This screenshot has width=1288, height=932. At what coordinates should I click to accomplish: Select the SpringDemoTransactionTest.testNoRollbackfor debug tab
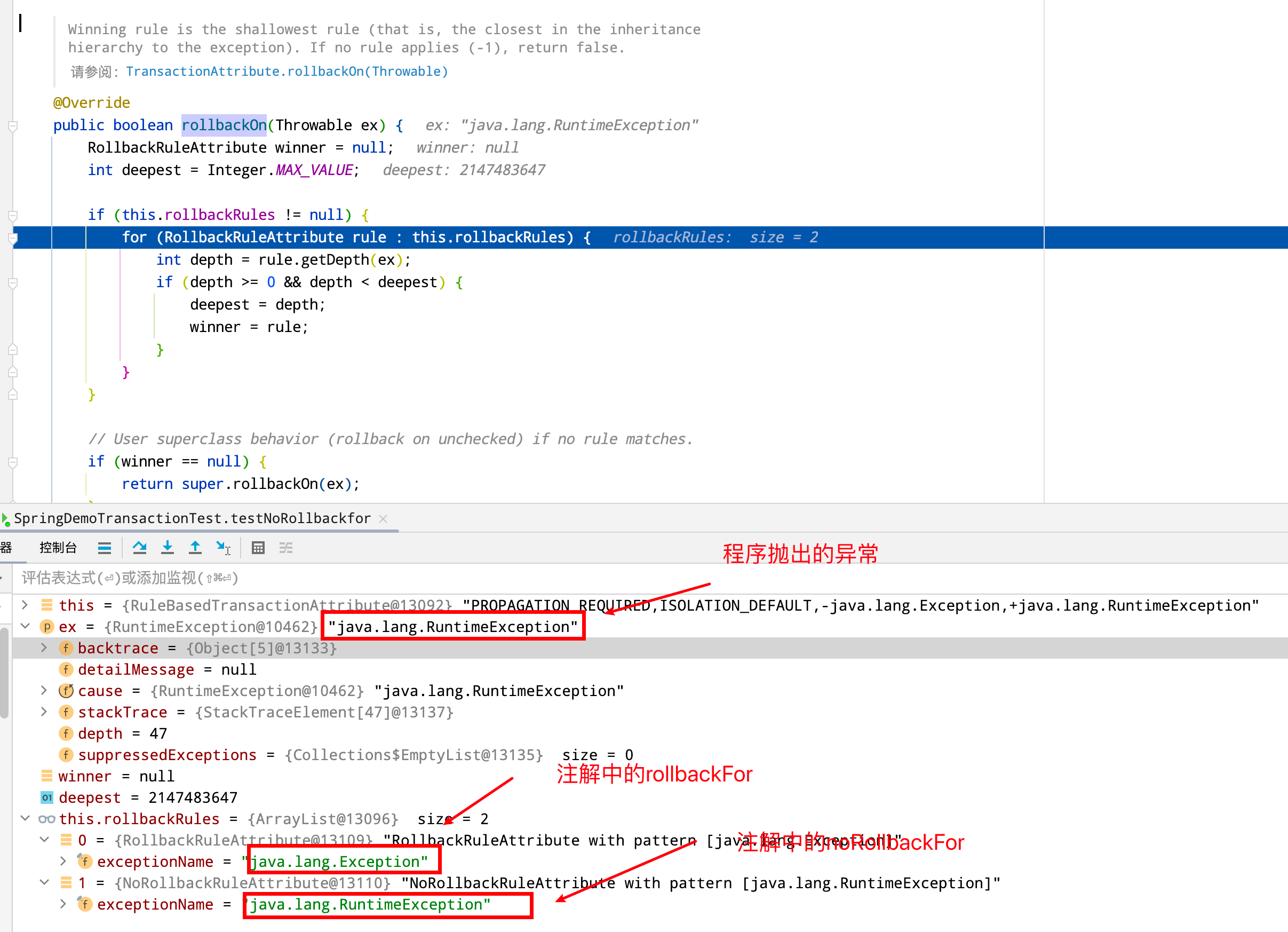(192, 519)
